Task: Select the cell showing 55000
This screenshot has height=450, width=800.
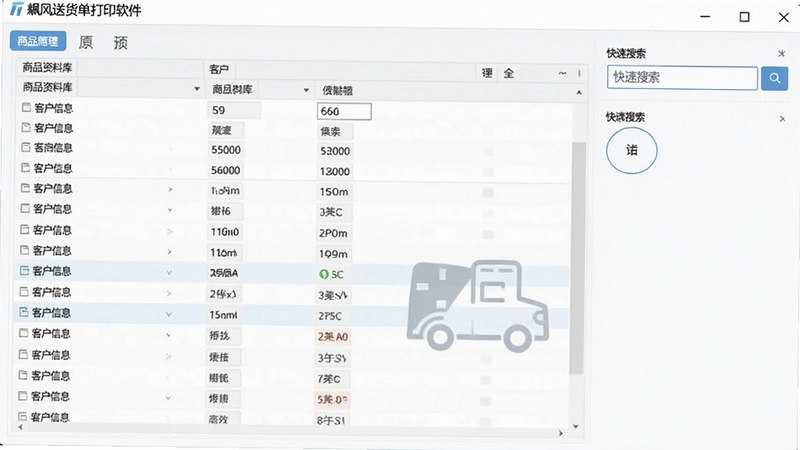Action: [x=226, y=150]
